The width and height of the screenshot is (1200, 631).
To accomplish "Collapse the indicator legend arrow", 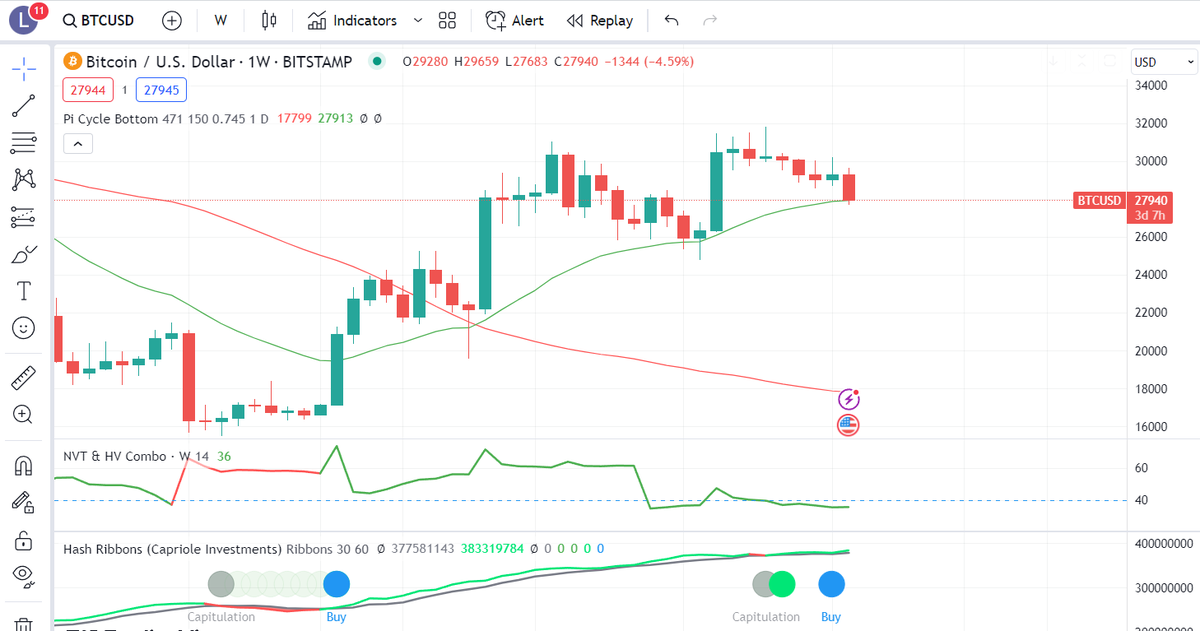I will [78, 144].
